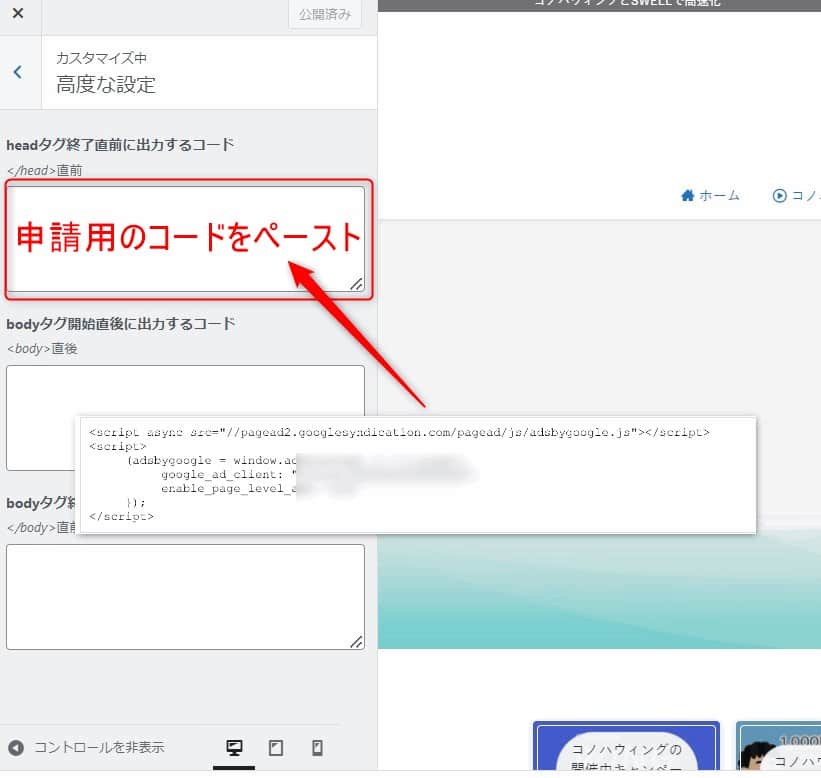Close the customizer with the X icon
This screenshot has height=778, width=821.
(x=18, y=13)
